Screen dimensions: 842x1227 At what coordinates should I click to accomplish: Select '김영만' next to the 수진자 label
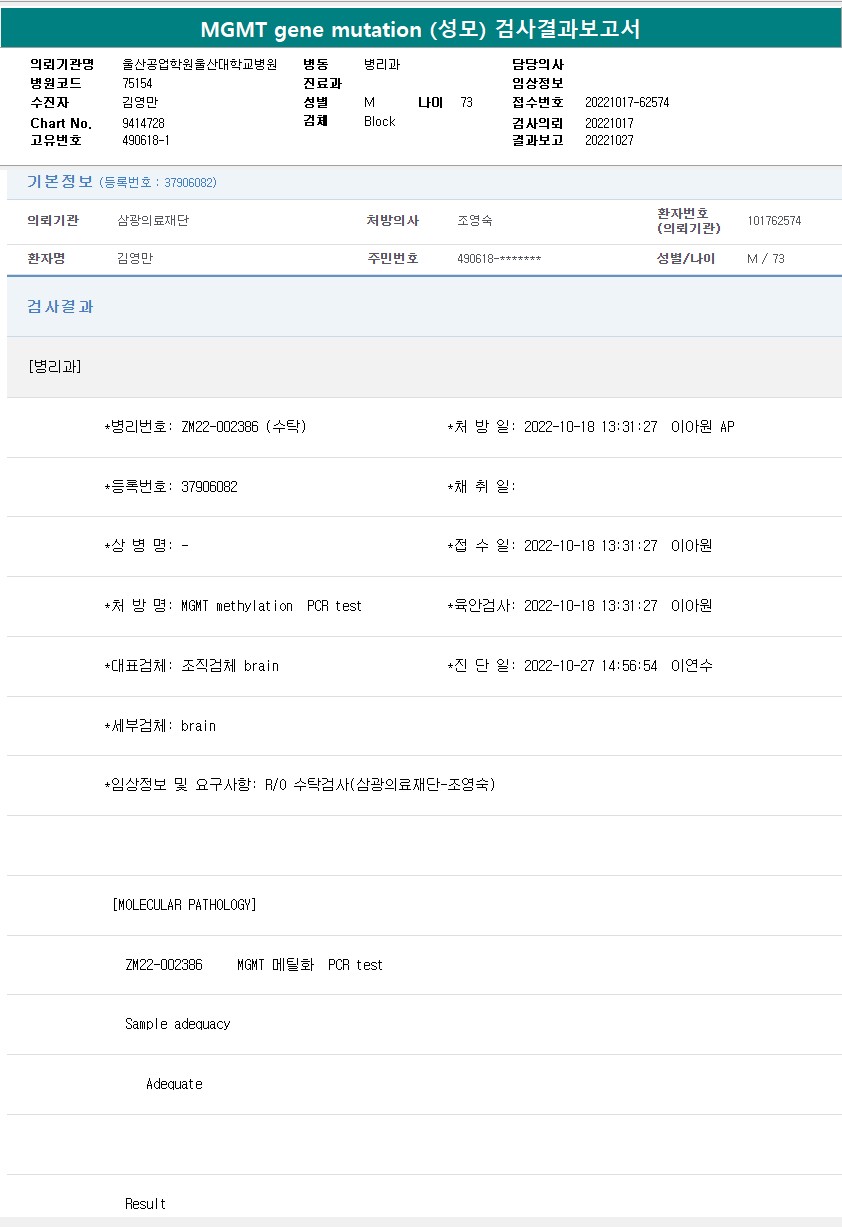click(x=140, y=103)
